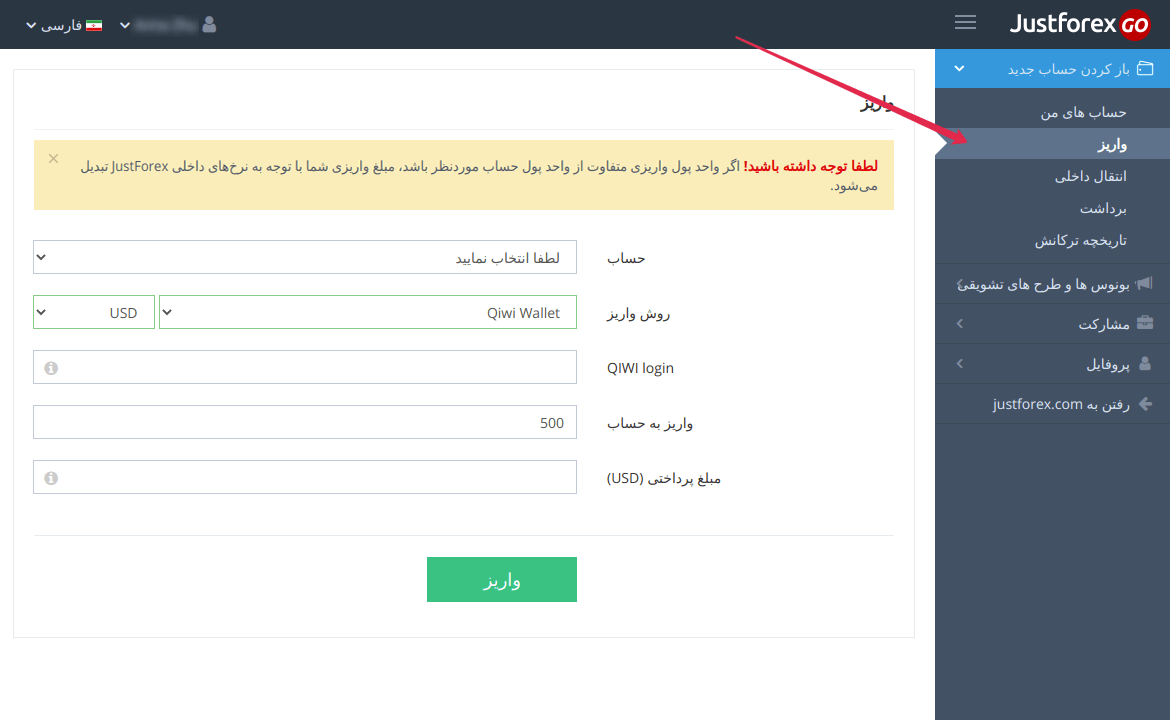
Task: Open the Qiwi Wallet method dropdown
Action: [x=368, y=313]
